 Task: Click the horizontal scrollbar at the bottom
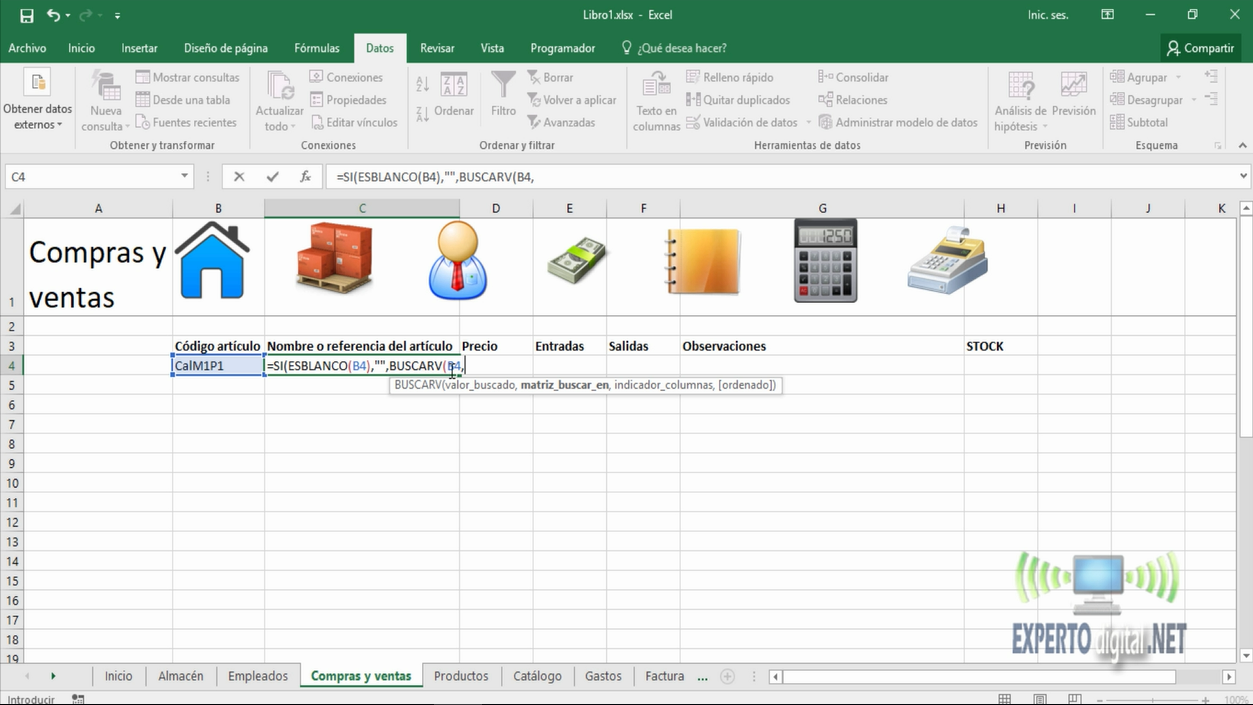pyautogui.click(x=978, y=677)
